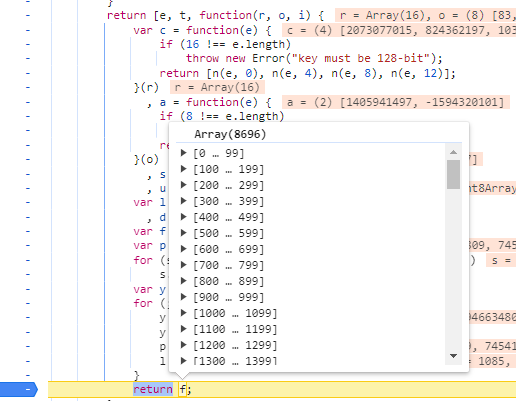This screenshot has height=401, width=516.
Task: Expand the [1200 … 1299] array range
Action: [183, 345]
